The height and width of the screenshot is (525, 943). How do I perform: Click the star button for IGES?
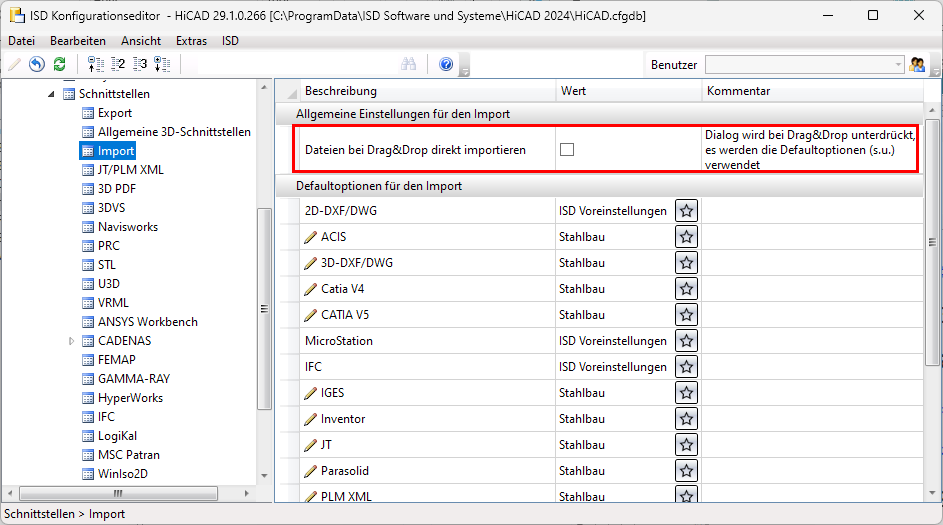click(x=686, y=393)
